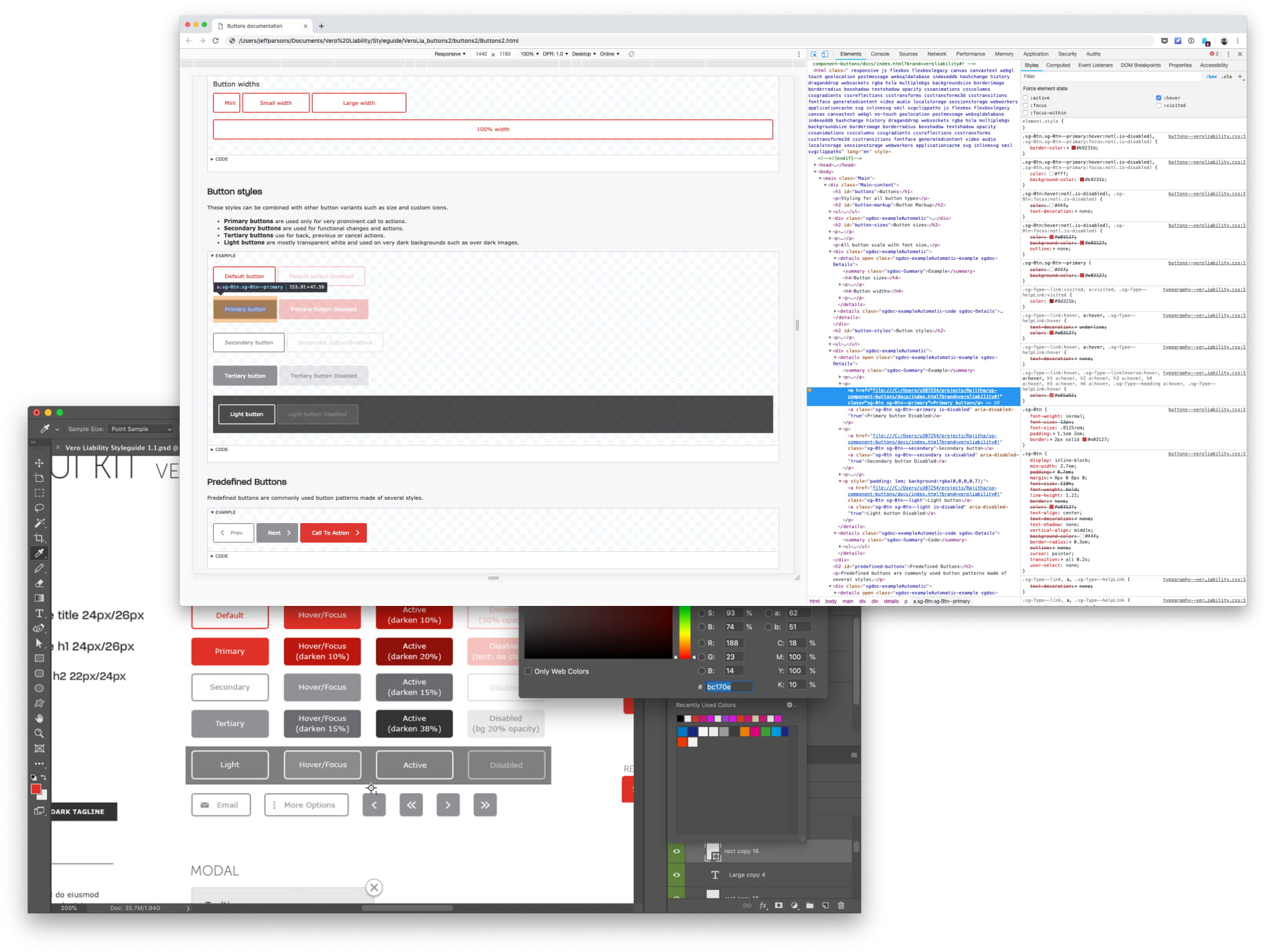This screenshot has height=952, width=1270.
Task: Select the Type tool in the toolbar
Action: coord(39,613)
